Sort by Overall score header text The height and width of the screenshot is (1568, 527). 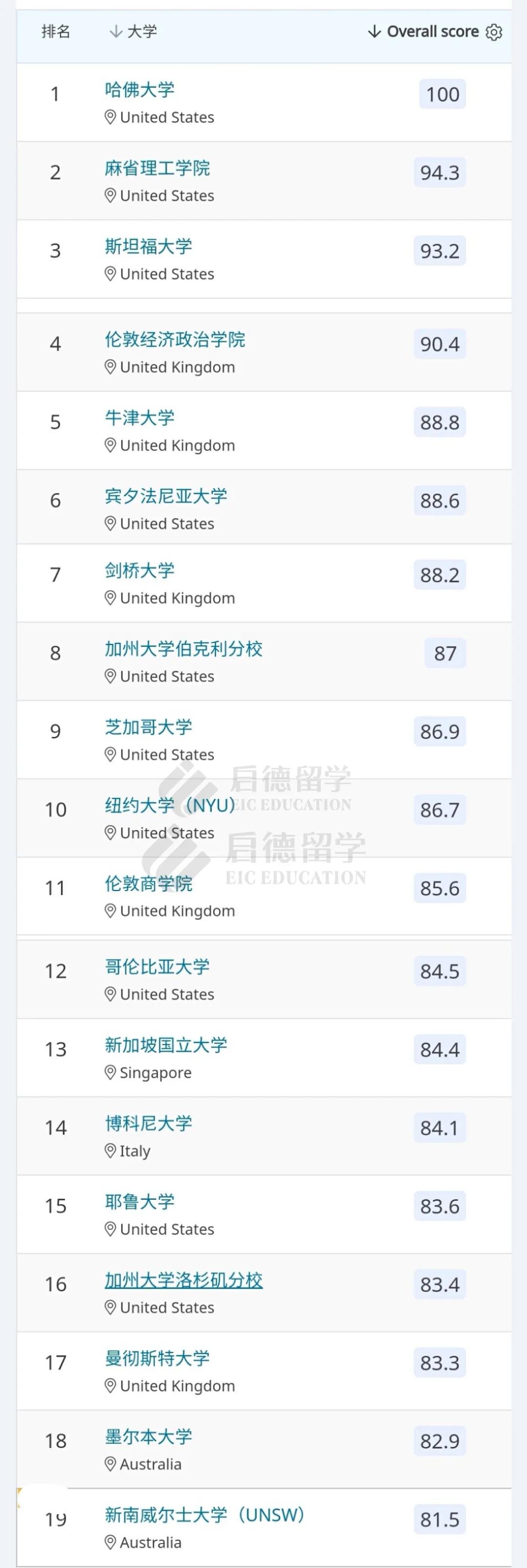click(x=432, y=32)
